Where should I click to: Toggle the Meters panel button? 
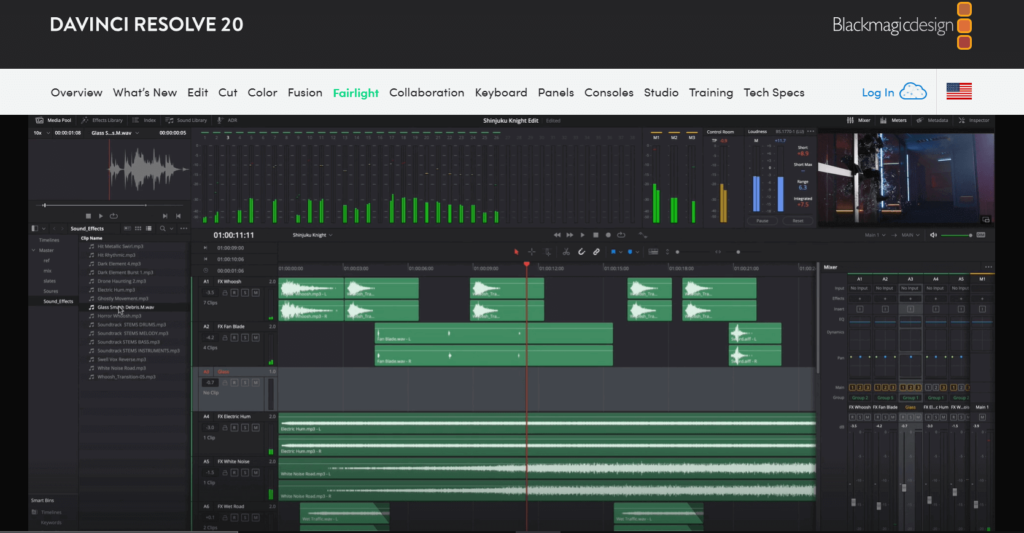coord(893,120)
